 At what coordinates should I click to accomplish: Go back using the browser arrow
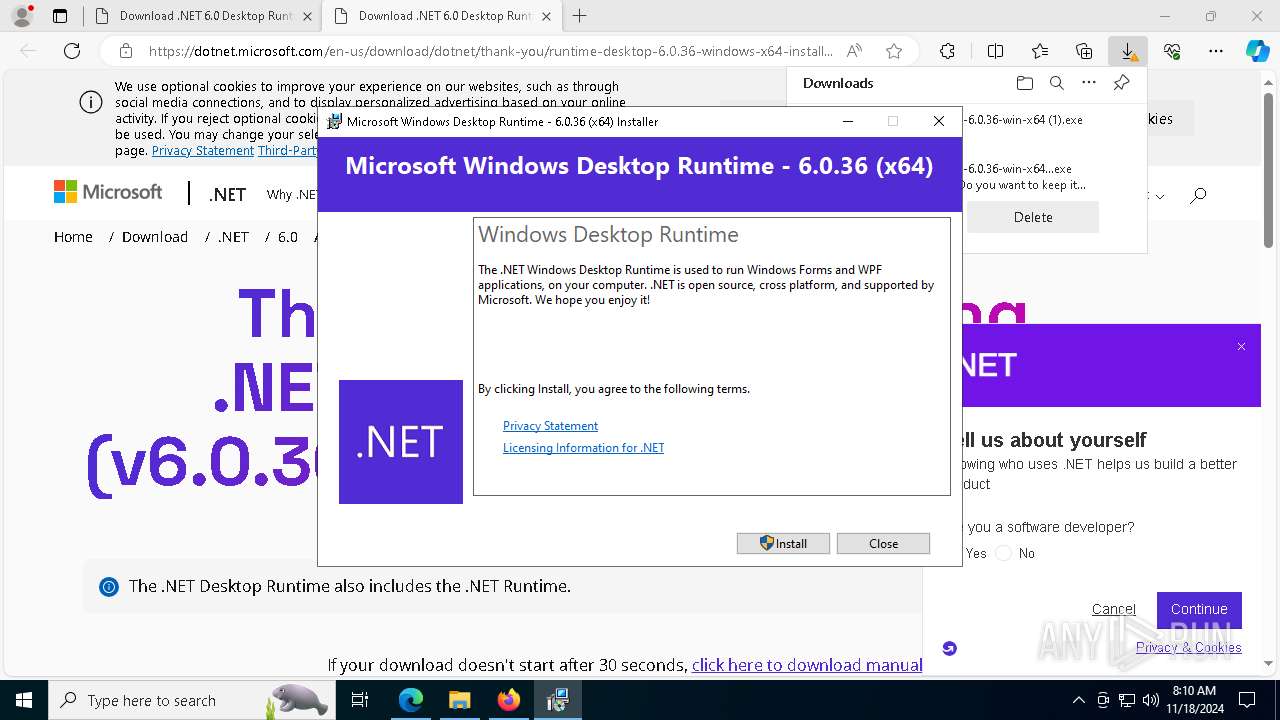28,51
